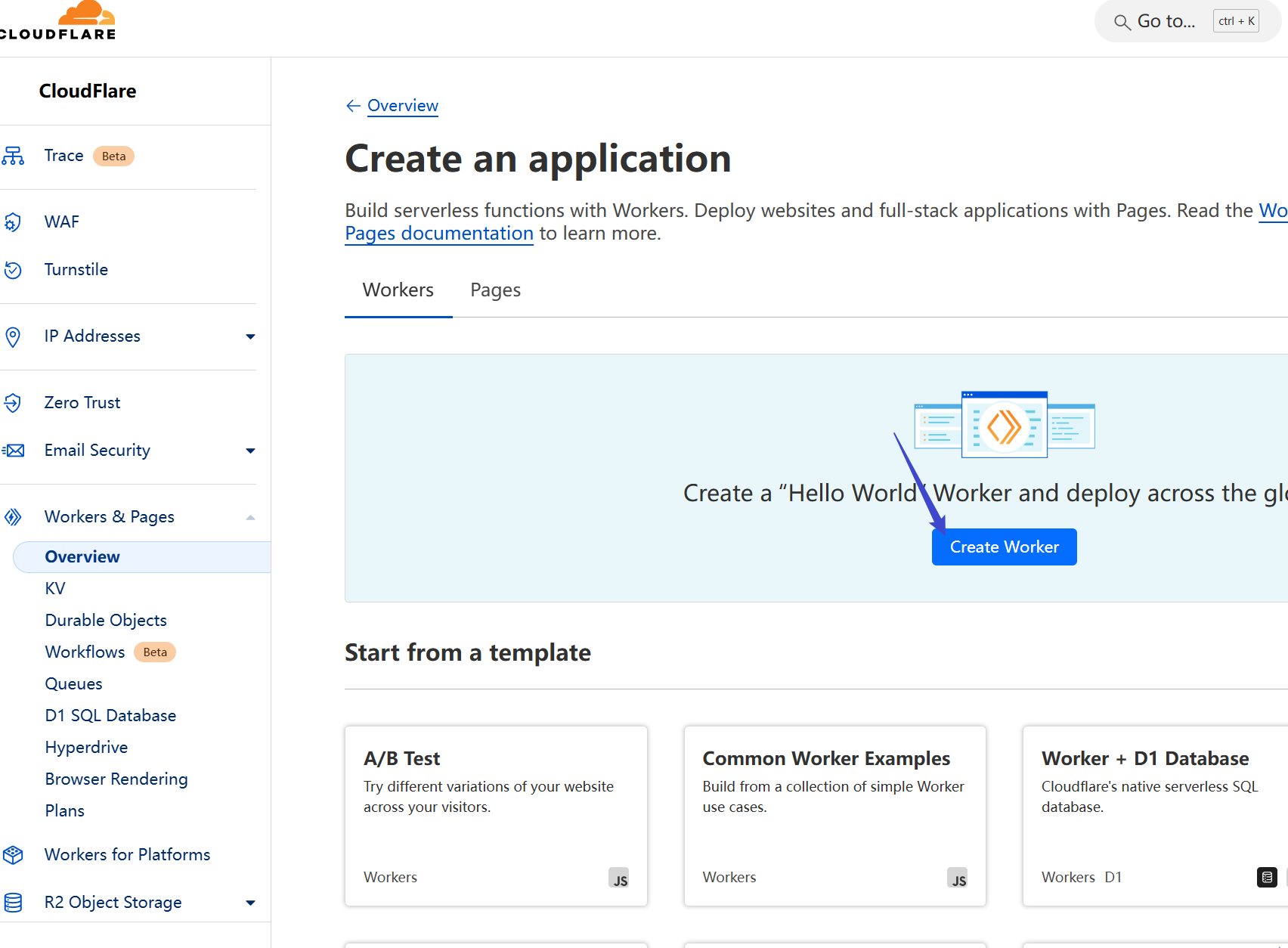
Task: Click the Trace network icon
Action: 13,156
